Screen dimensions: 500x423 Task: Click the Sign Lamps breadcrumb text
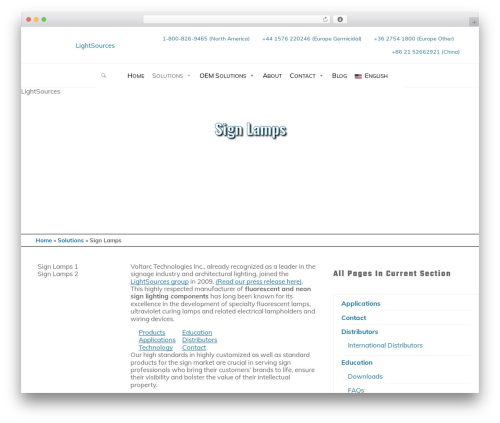click(105, 240)
